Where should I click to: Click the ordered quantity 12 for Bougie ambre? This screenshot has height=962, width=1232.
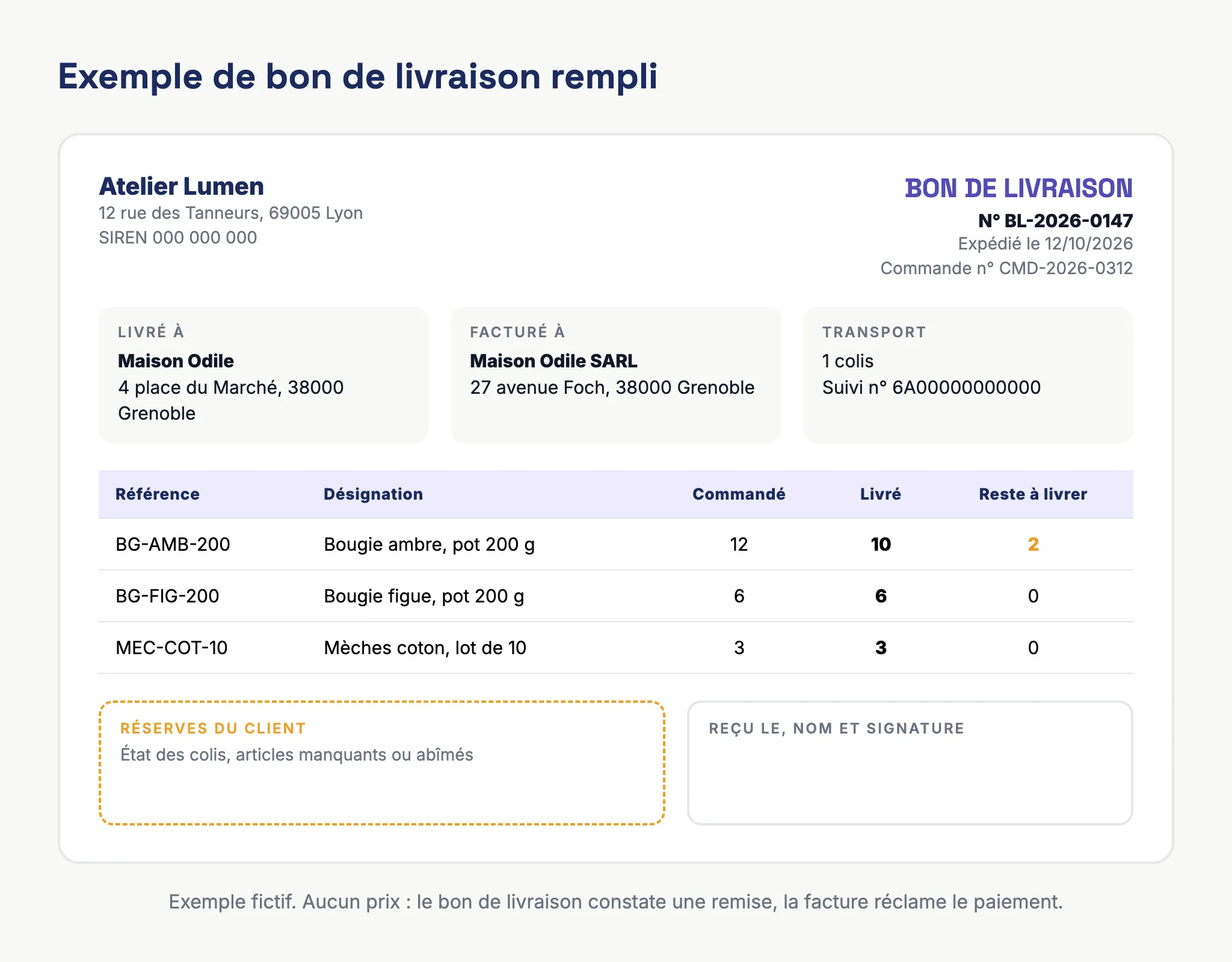[739, 544]
